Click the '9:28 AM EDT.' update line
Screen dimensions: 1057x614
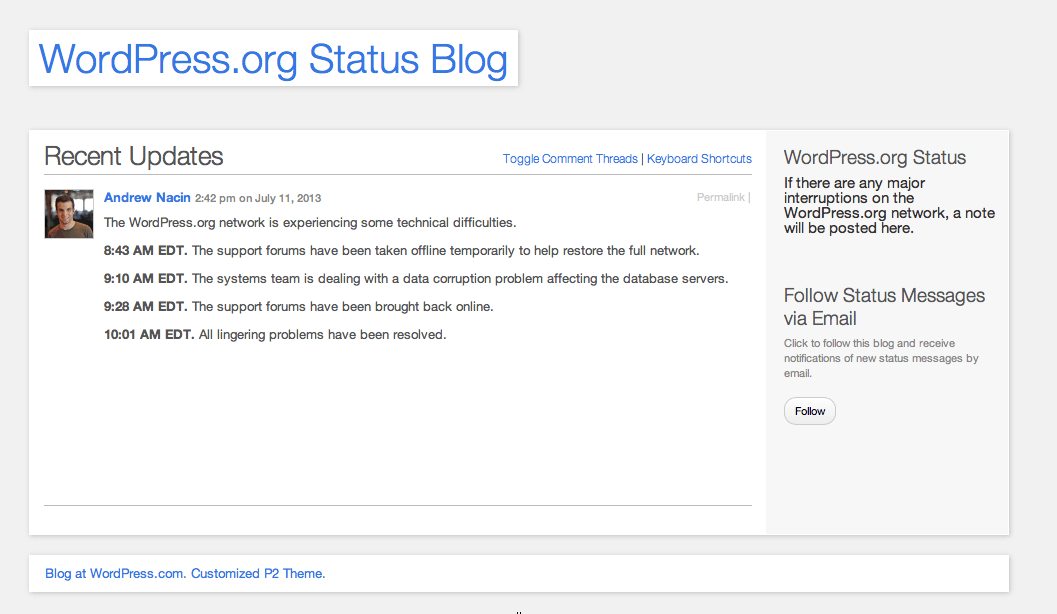tap(298, 307)
